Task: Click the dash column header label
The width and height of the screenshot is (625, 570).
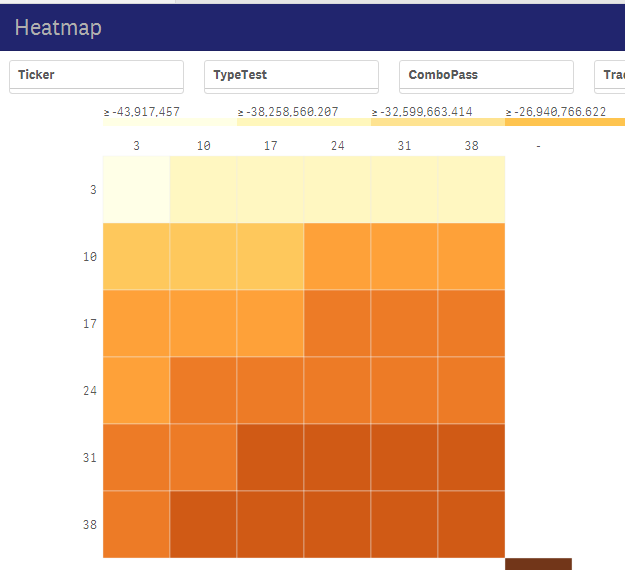Action: click(x=538, y=146)
